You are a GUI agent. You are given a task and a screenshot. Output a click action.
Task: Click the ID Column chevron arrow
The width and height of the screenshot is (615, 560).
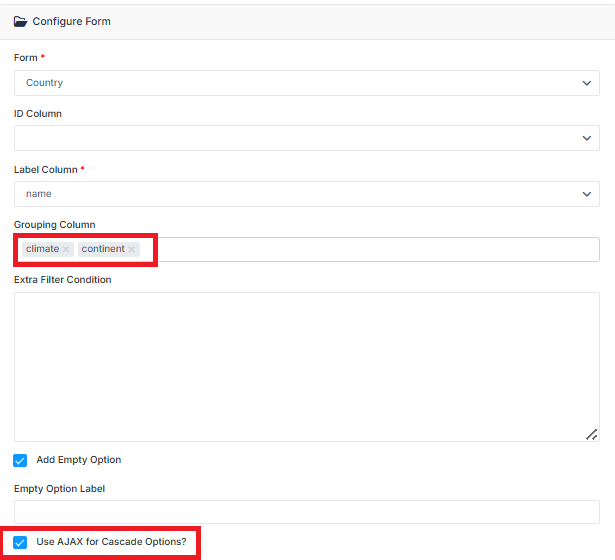[x=586, y=138]
